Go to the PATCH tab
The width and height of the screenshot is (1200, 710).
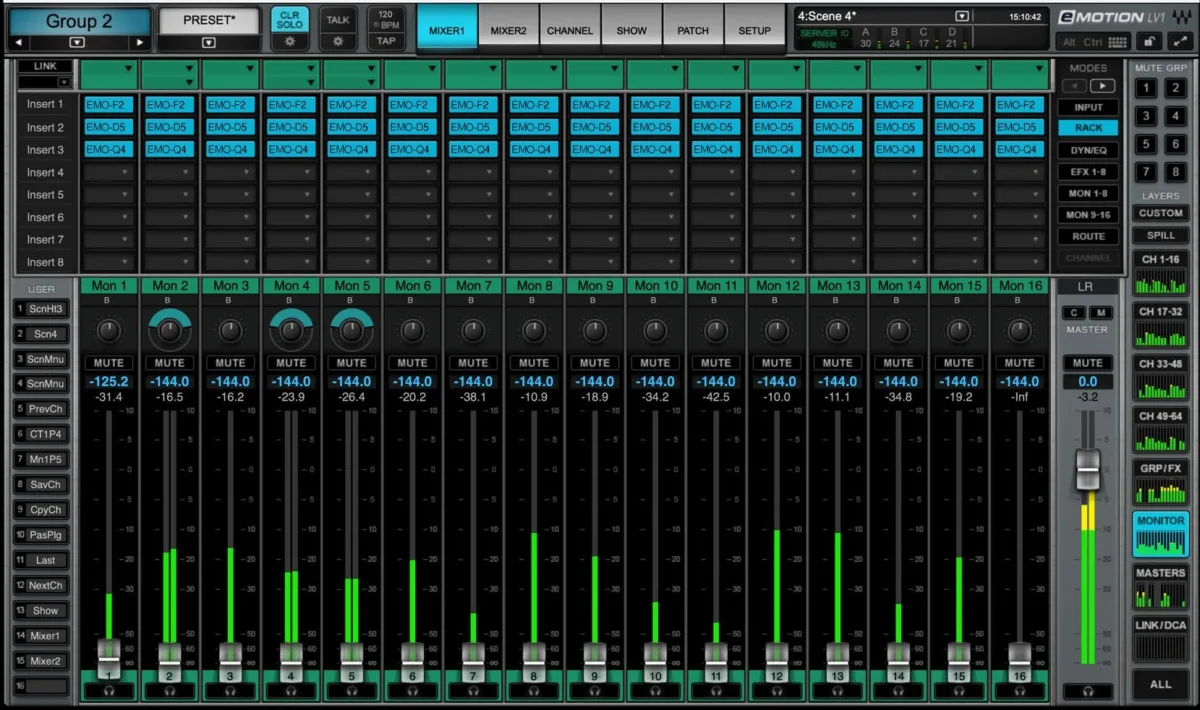(x=693, y=30)
